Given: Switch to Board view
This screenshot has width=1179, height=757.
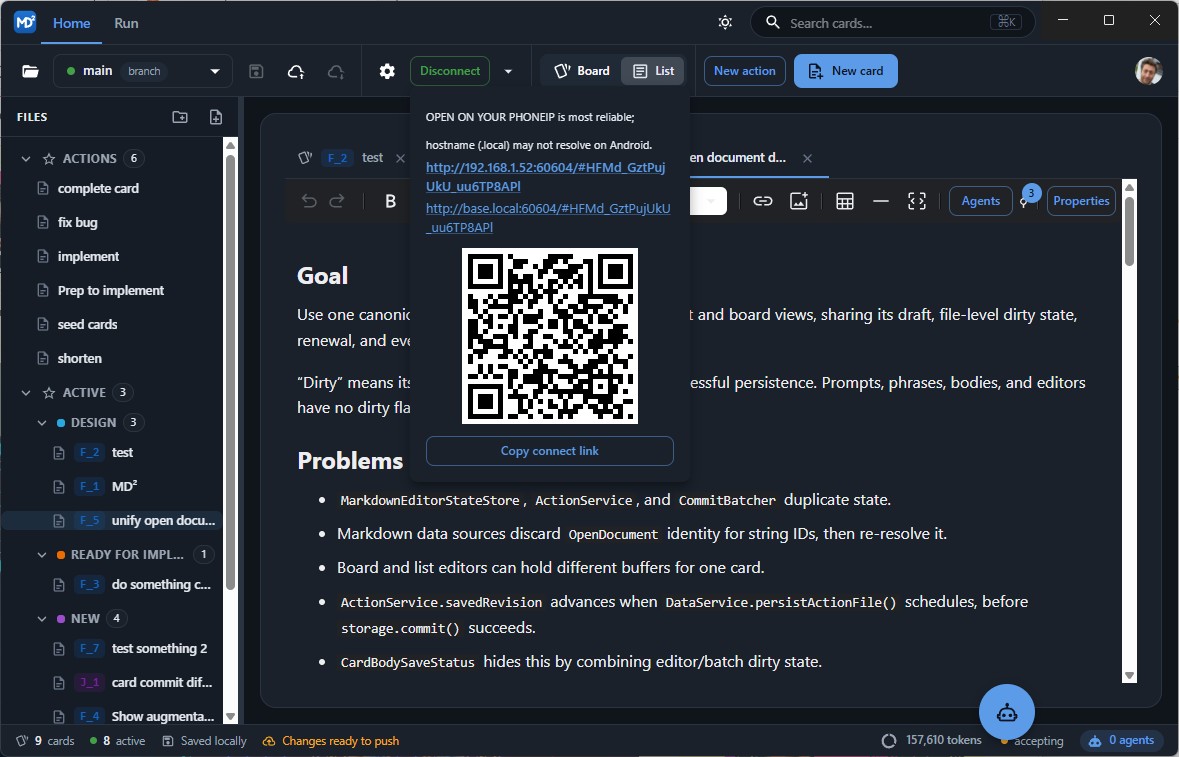Looking at the screenshot, I should click(x=582, y=71).
